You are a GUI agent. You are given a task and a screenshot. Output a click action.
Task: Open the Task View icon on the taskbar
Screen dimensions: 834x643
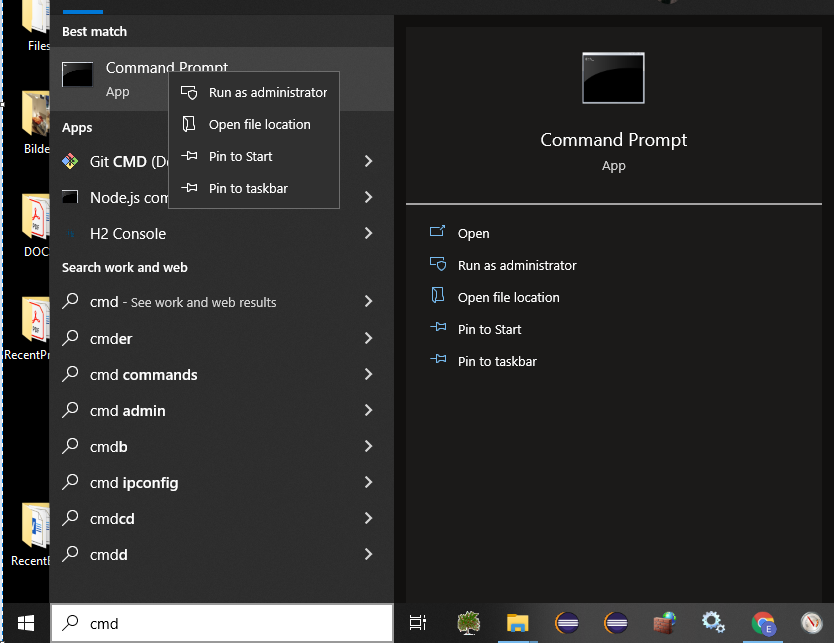pos(418,623)
